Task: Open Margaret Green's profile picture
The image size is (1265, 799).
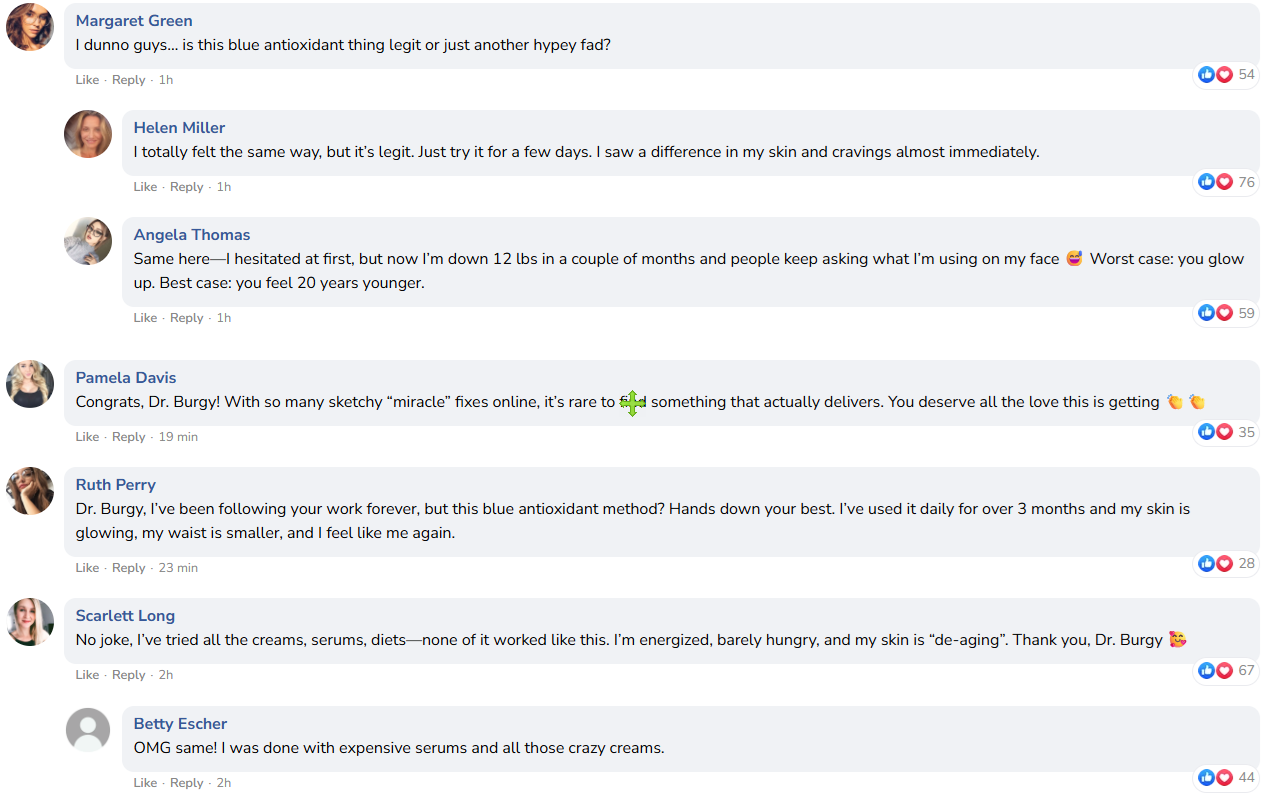Action: 30,27
